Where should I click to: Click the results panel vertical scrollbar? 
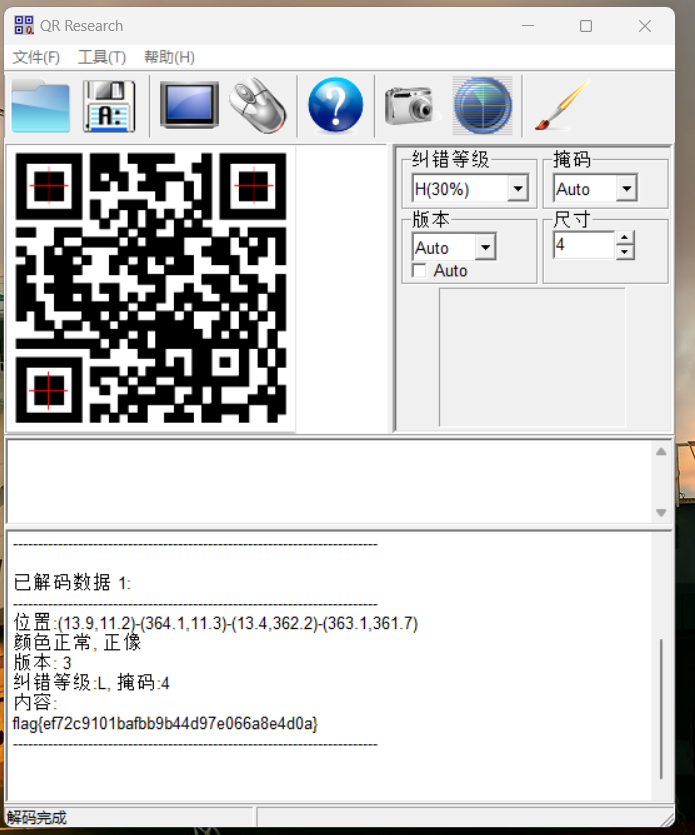point(661,708)
